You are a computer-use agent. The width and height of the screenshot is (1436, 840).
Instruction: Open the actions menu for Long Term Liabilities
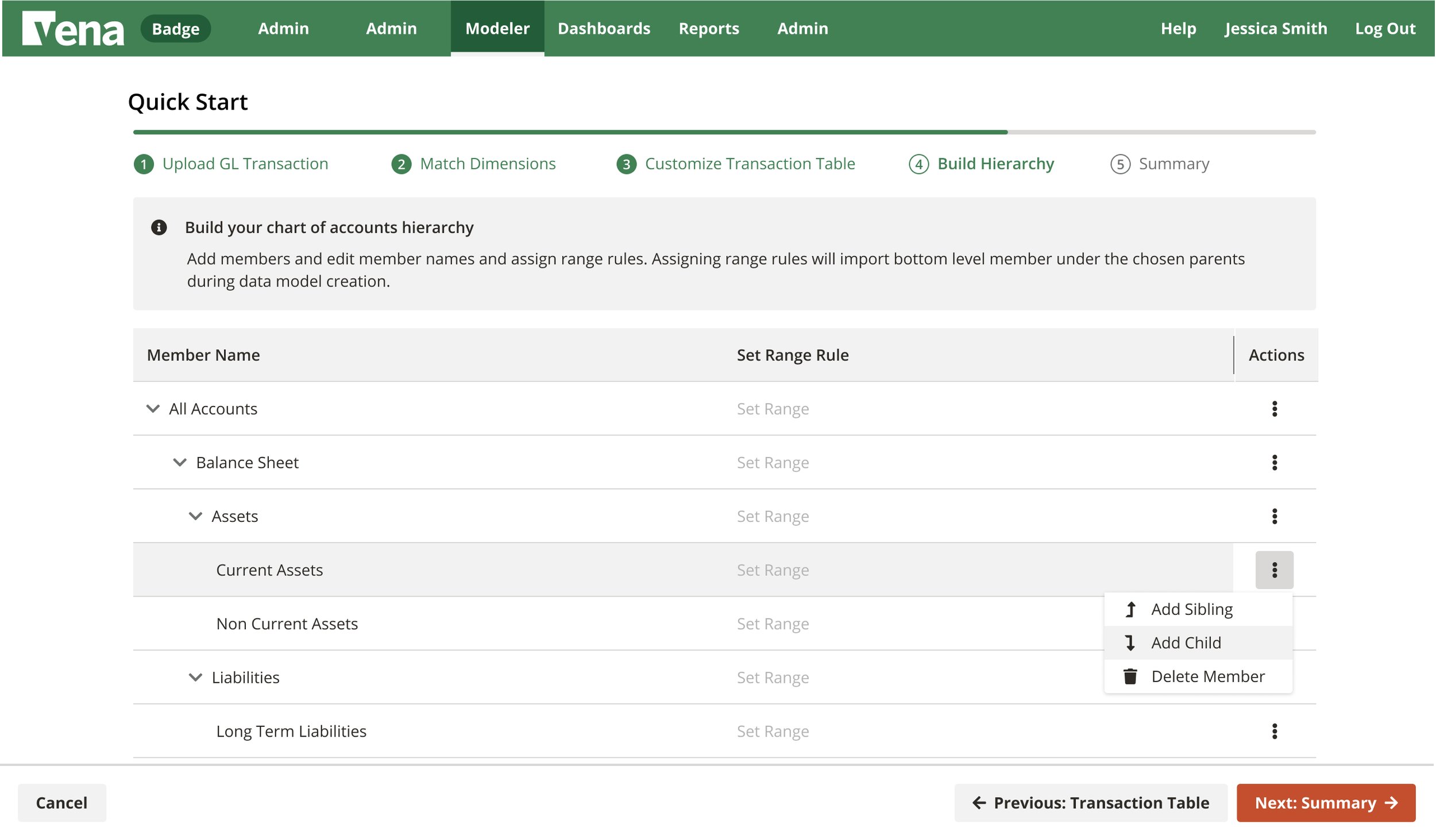coord(1275,730)
